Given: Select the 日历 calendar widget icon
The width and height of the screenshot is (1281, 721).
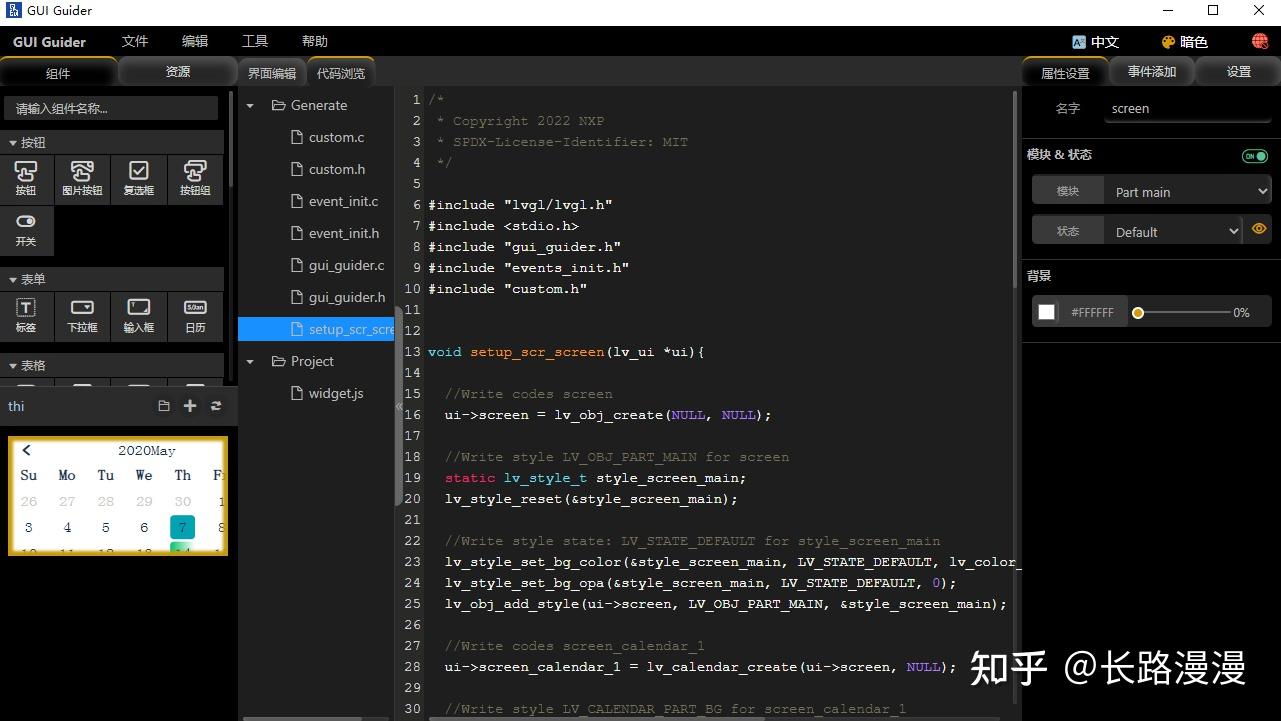Looking at the screenshot, I should pos(194,315).
